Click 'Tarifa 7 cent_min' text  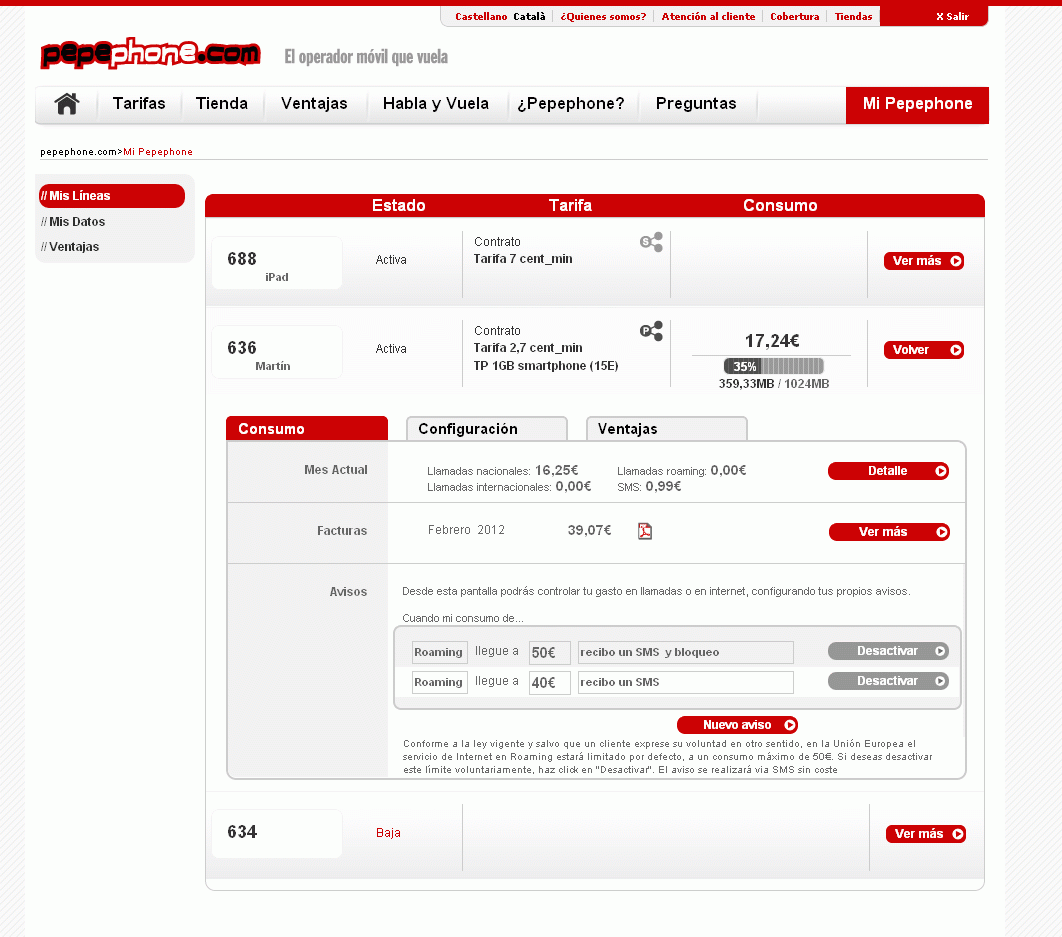[523, 259]
